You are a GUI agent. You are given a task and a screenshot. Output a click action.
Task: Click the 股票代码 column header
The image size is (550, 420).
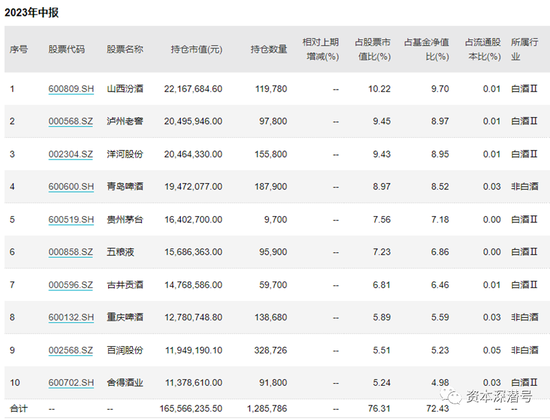[66, 49]
